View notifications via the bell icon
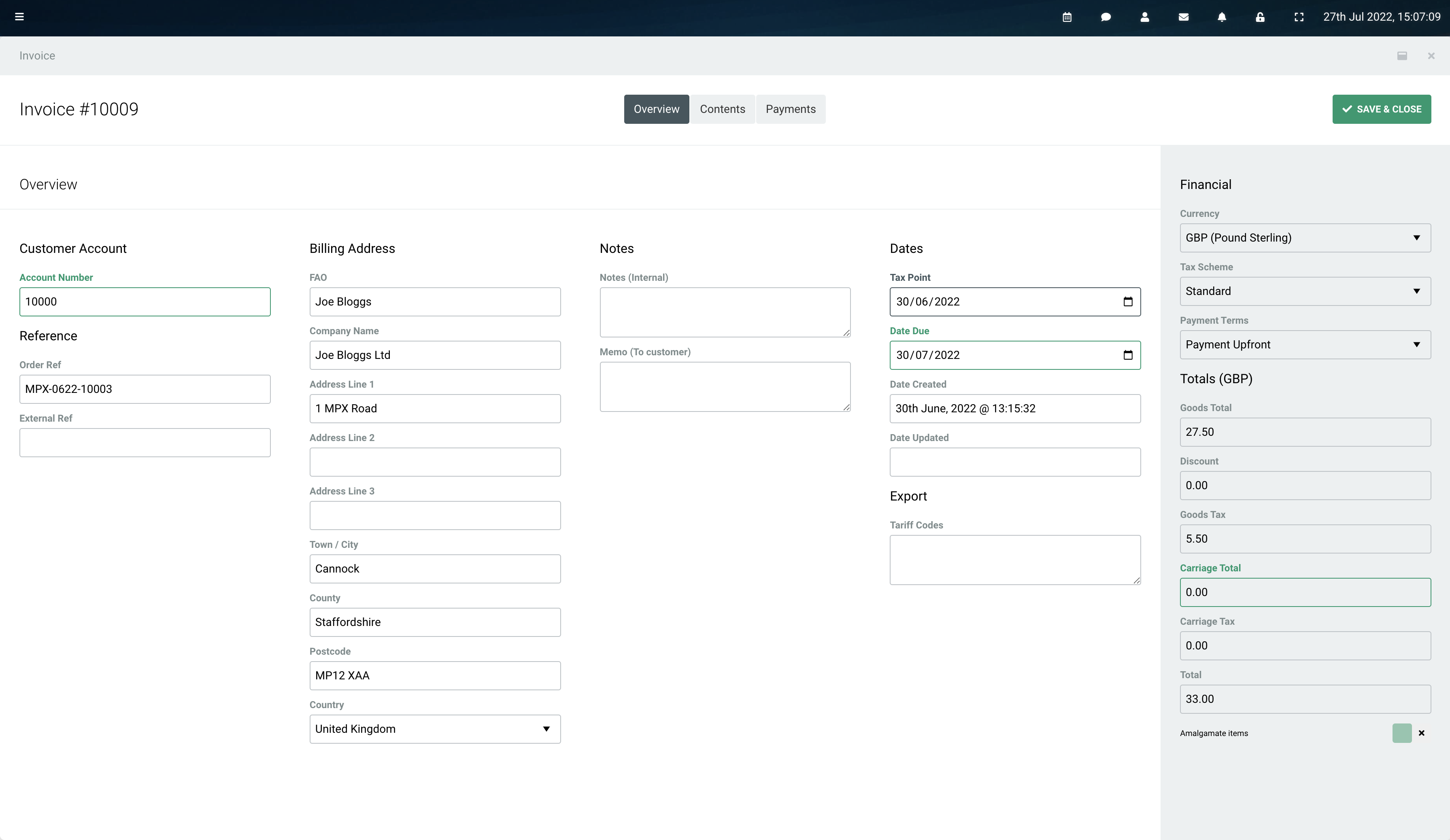 [1222, 17]
